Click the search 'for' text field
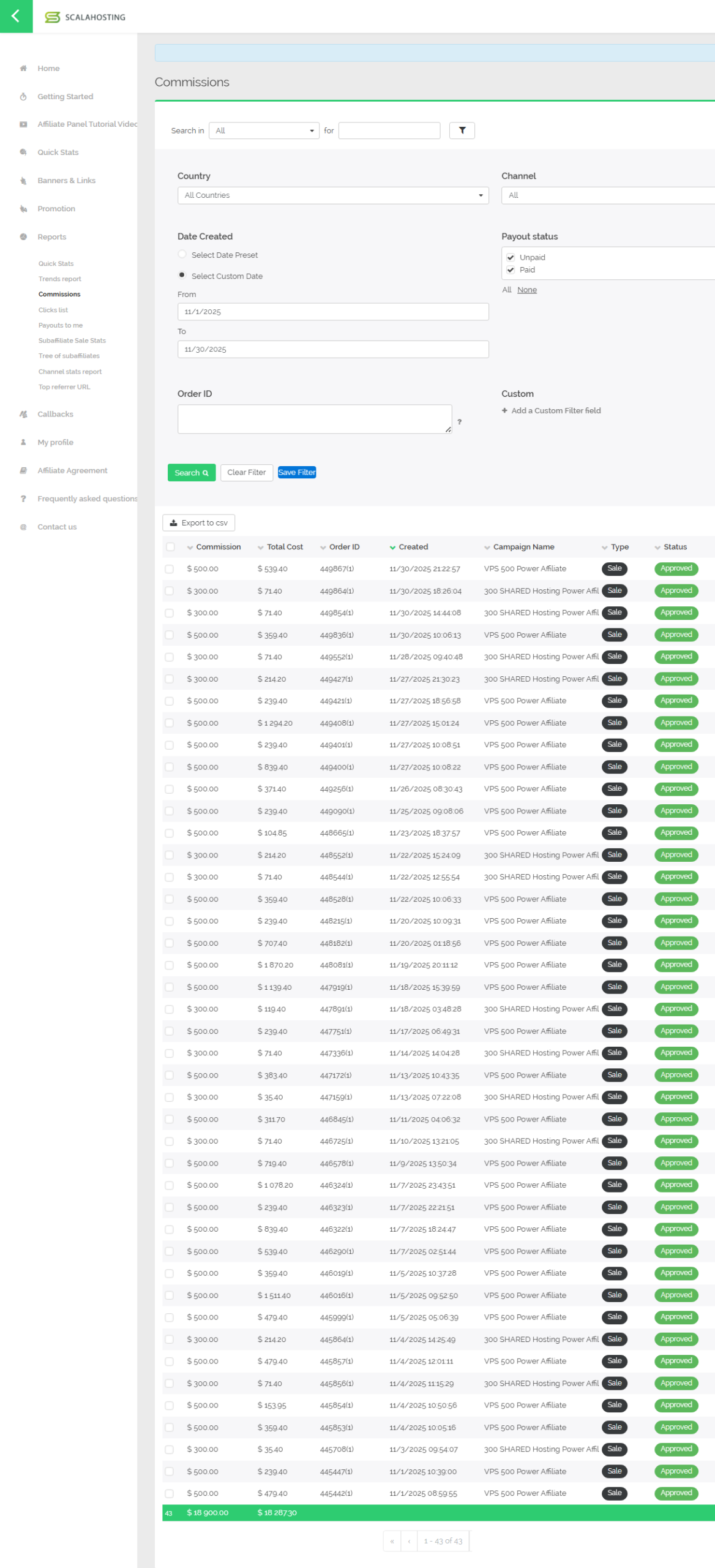Viewport: 715px width, 1568px height. pyautogui.click(x=389, y=130)
